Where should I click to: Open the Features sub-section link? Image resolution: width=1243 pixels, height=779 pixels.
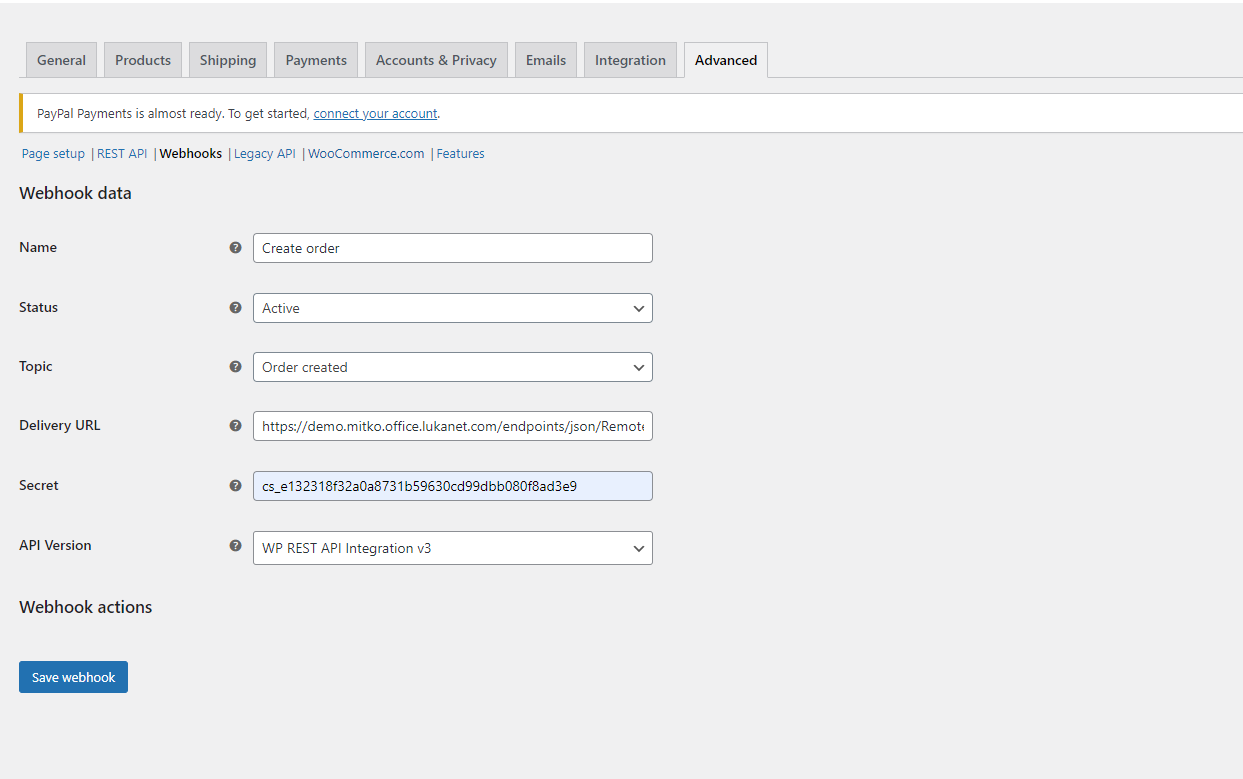[x=460, y=154]
